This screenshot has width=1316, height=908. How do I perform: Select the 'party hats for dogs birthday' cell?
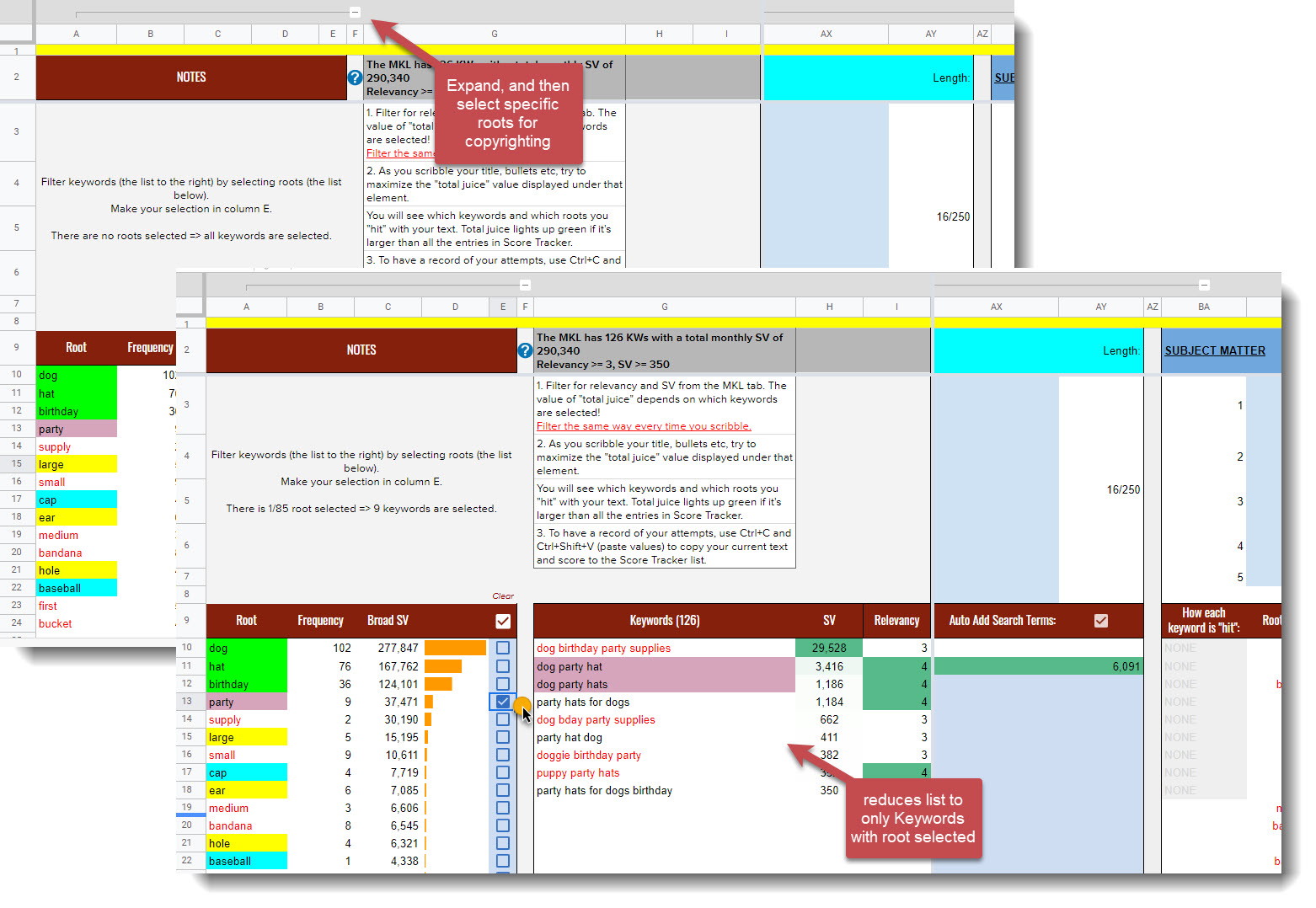pos(665,790)
